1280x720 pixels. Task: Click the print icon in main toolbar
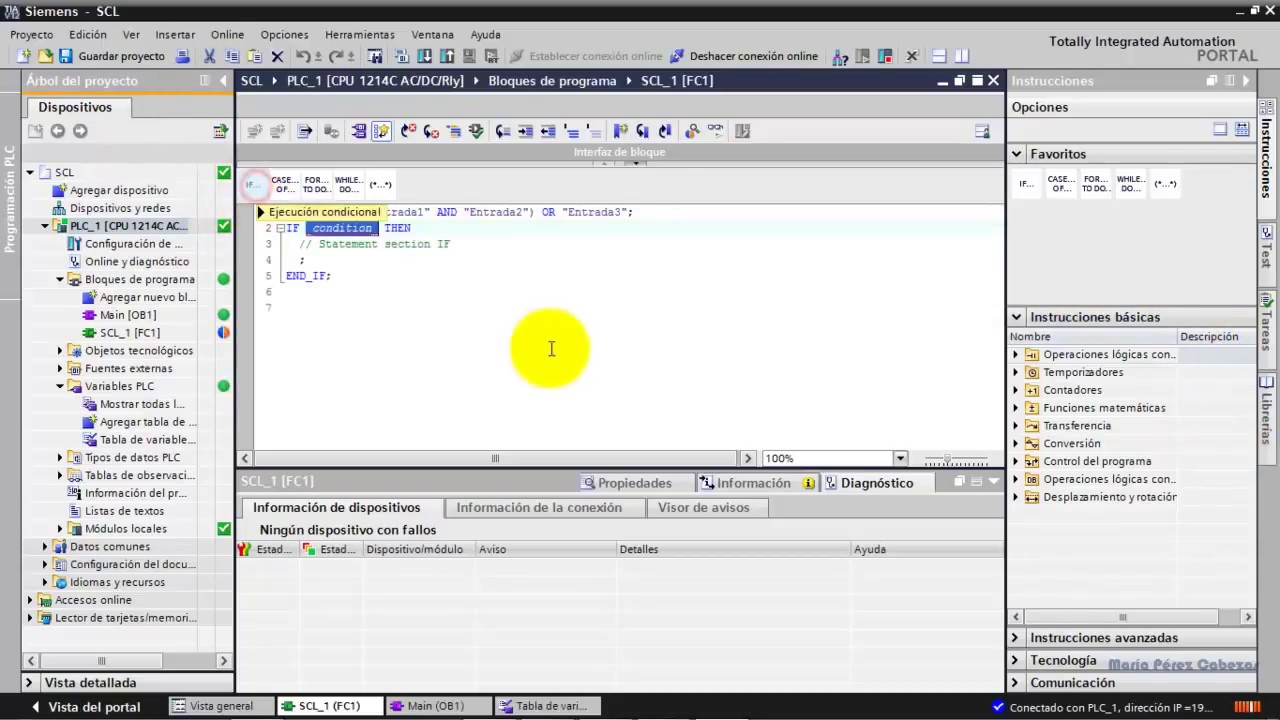point(183,56)
